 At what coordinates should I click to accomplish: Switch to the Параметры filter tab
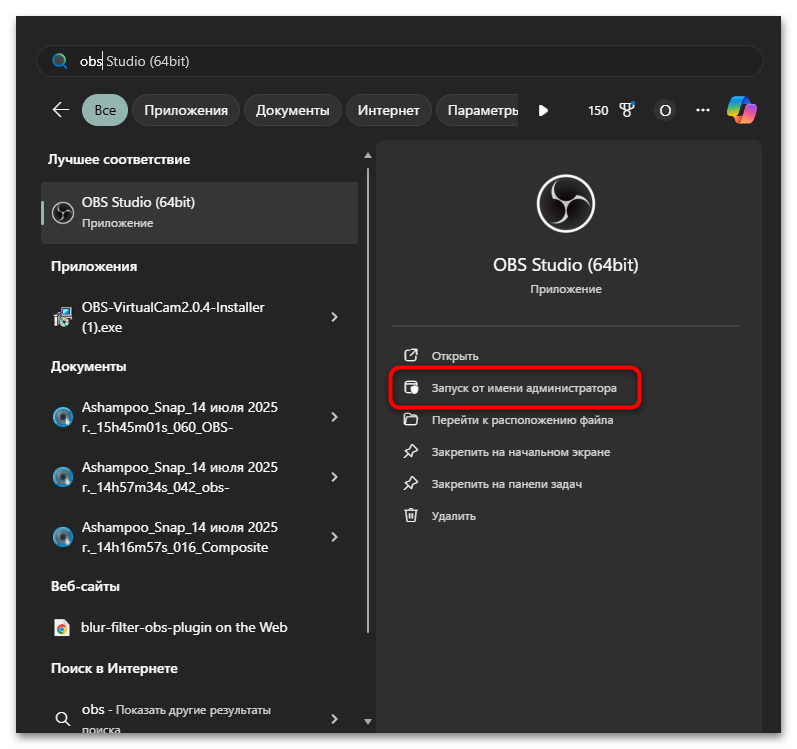point(478,110)
